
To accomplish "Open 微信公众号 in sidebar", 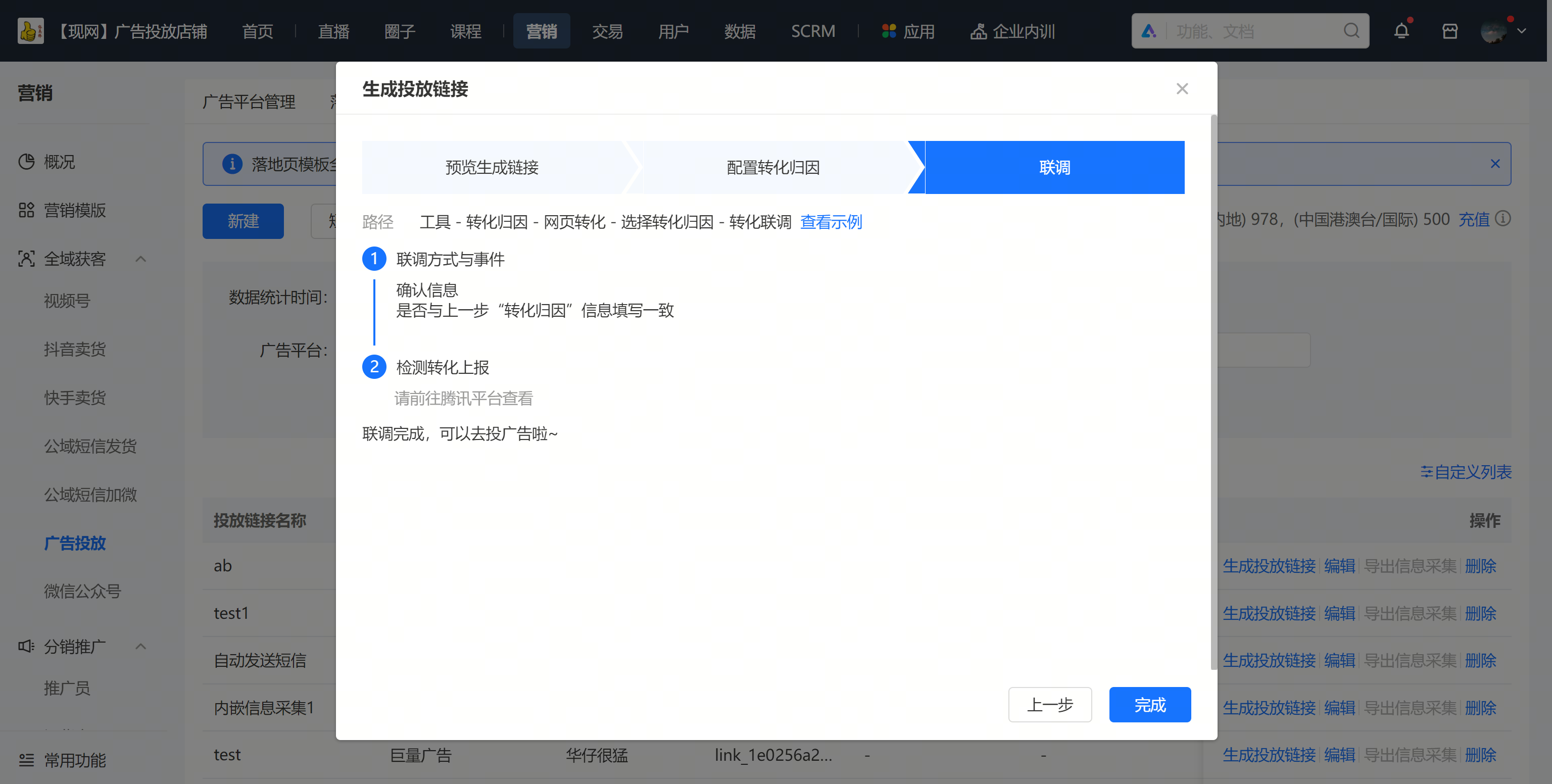I will pyautogui.click(x=82, y=591).
